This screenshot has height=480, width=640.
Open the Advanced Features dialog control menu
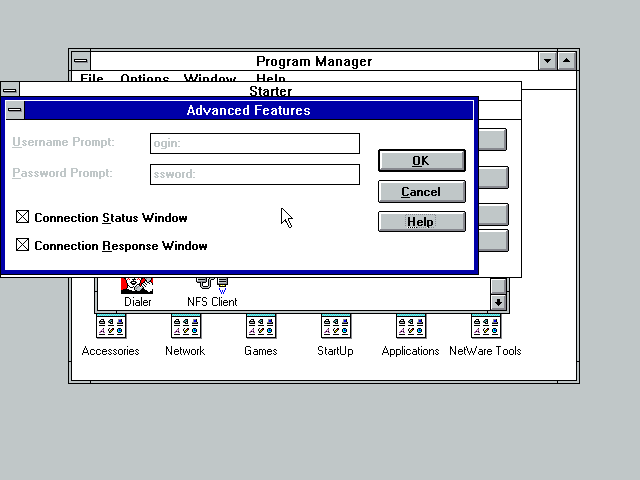tap(15, 111)
